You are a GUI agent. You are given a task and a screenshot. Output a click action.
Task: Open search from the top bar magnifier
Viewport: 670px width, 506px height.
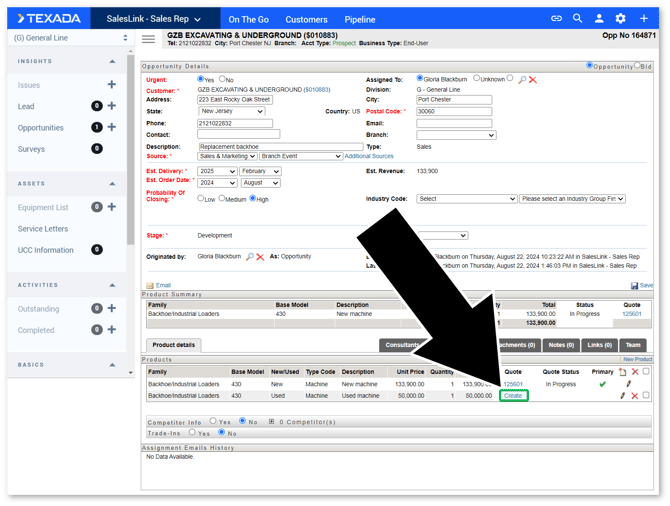coord(578,19)
